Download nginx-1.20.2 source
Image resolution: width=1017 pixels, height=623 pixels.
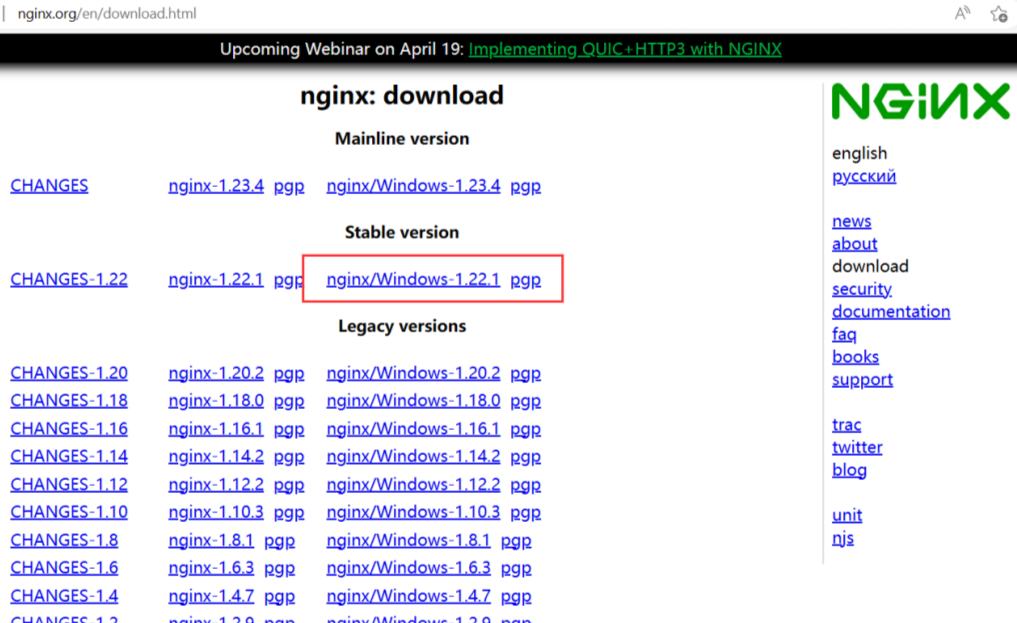pyautogui.click(x=216, y=373)
